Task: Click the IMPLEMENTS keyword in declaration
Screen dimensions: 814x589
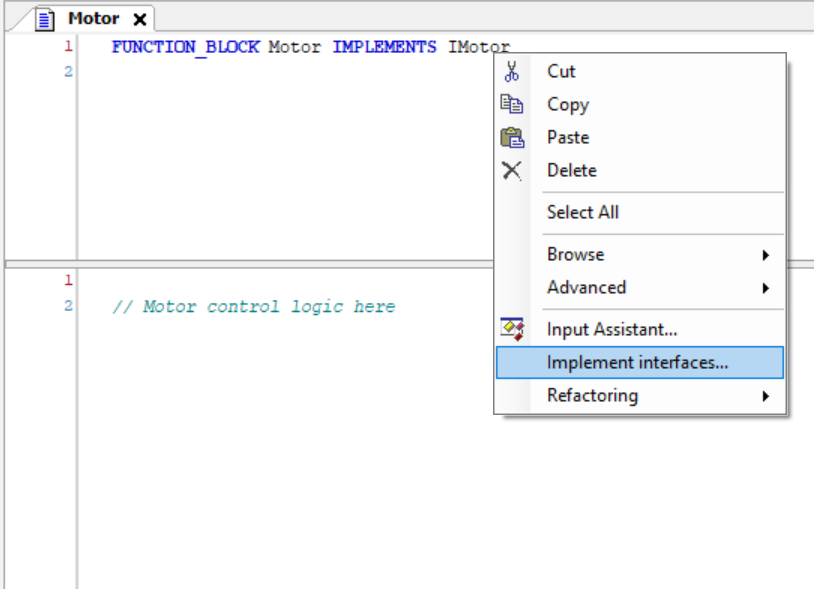Action: tap(385, 47)
